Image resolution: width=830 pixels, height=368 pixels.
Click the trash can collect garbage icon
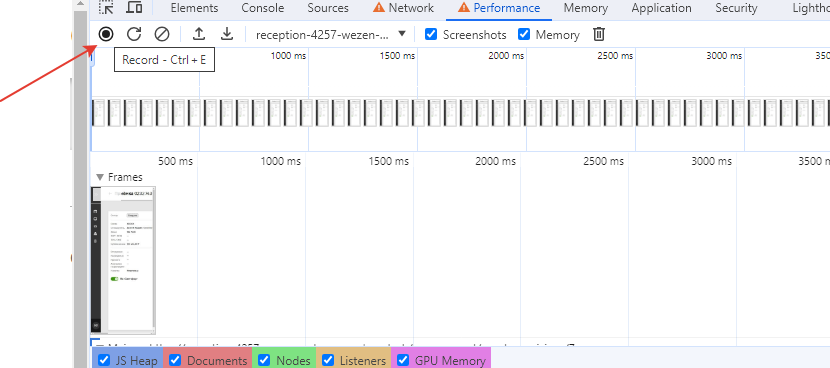599,34
